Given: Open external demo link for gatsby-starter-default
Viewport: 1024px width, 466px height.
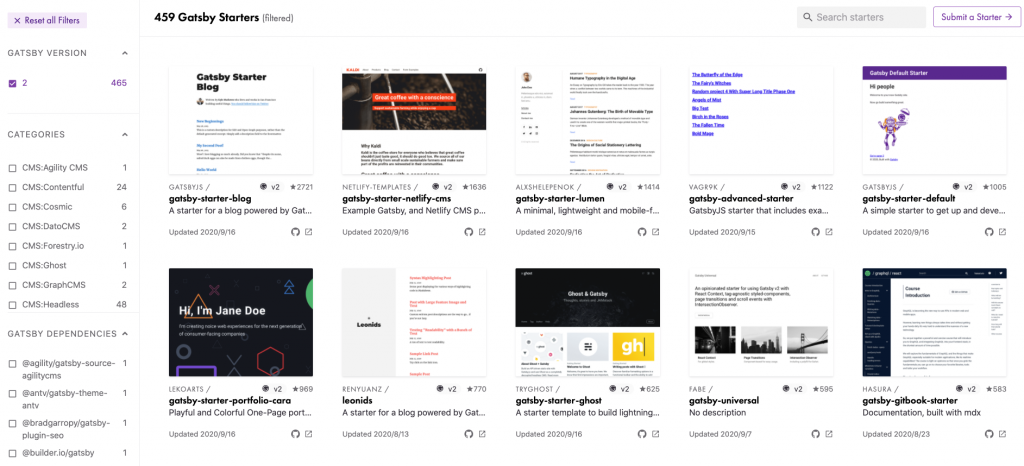Looking at the screenshot, I should point(1002,232).
